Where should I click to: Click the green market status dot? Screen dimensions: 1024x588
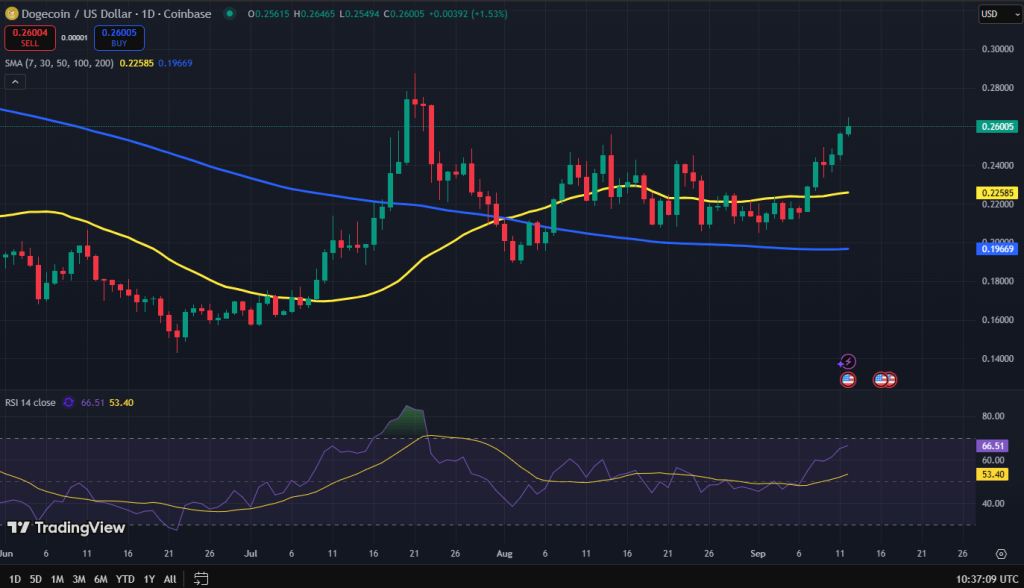(x=229, y=14)
